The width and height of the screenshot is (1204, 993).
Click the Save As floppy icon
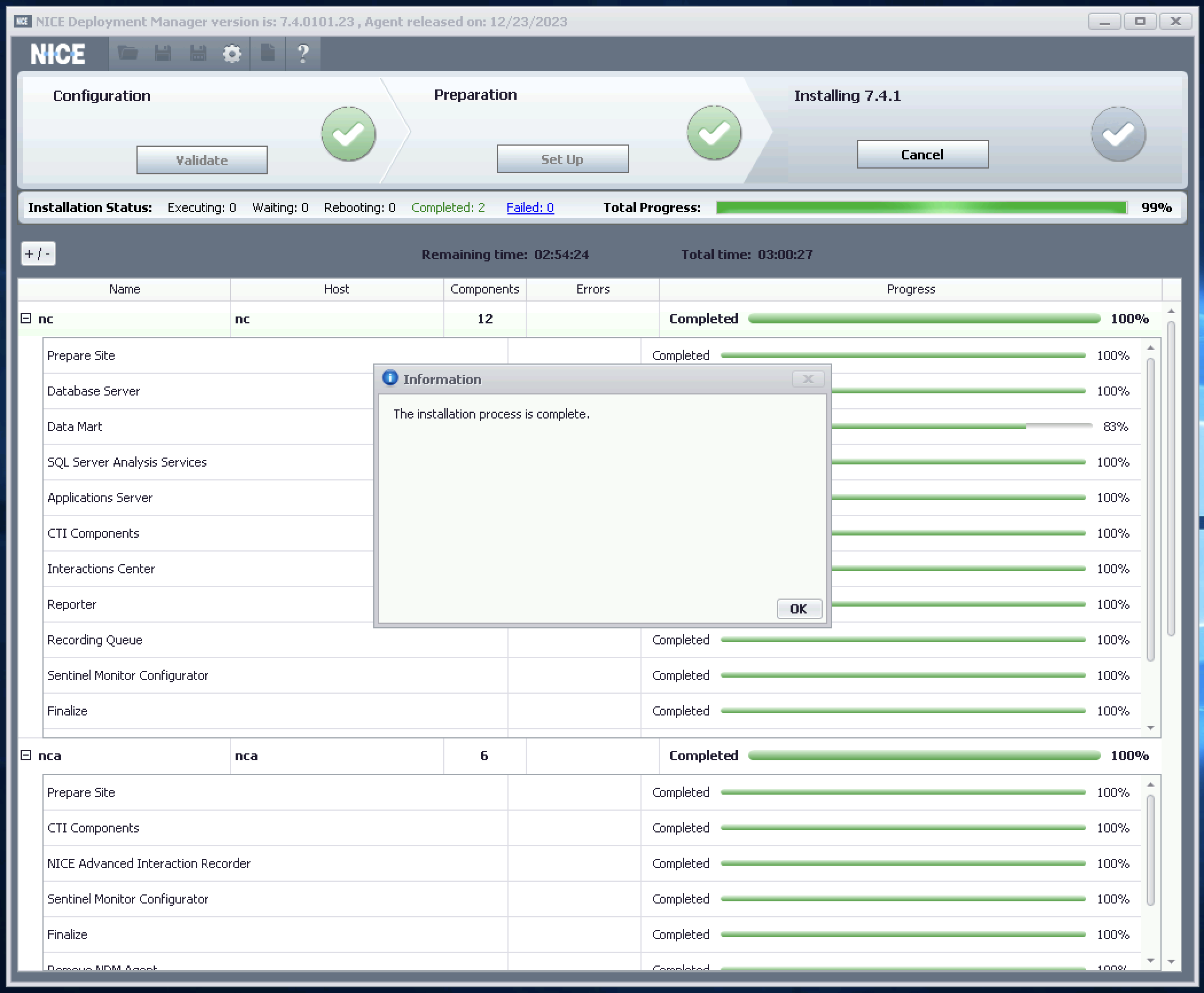[198, 54]
